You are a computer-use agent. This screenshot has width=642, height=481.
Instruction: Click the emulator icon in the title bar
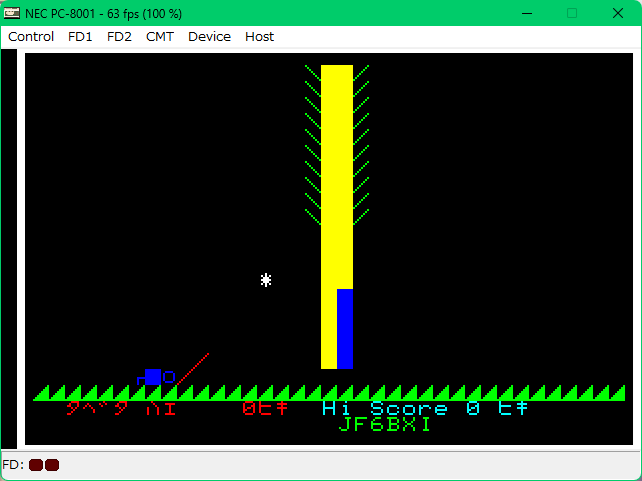pyautogui.click(x=11, y=13)
